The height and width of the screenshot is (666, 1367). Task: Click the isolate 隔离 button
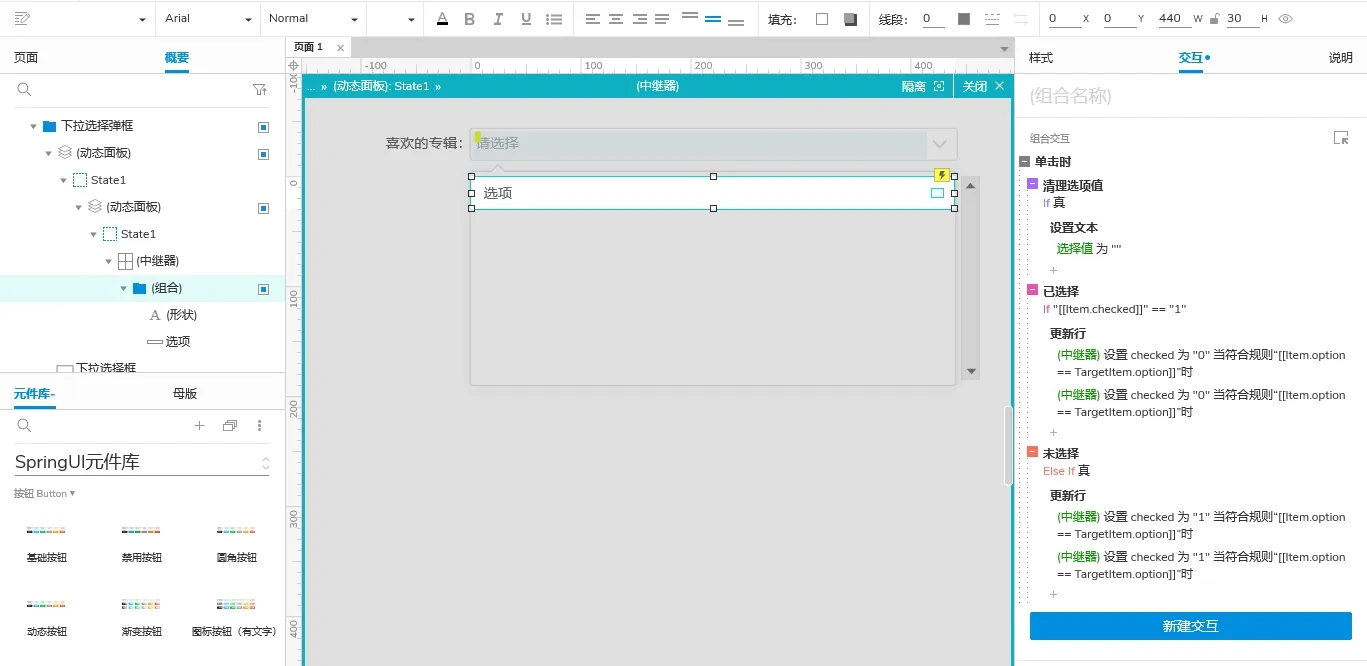pyautogui.click(x=923, y=87)
